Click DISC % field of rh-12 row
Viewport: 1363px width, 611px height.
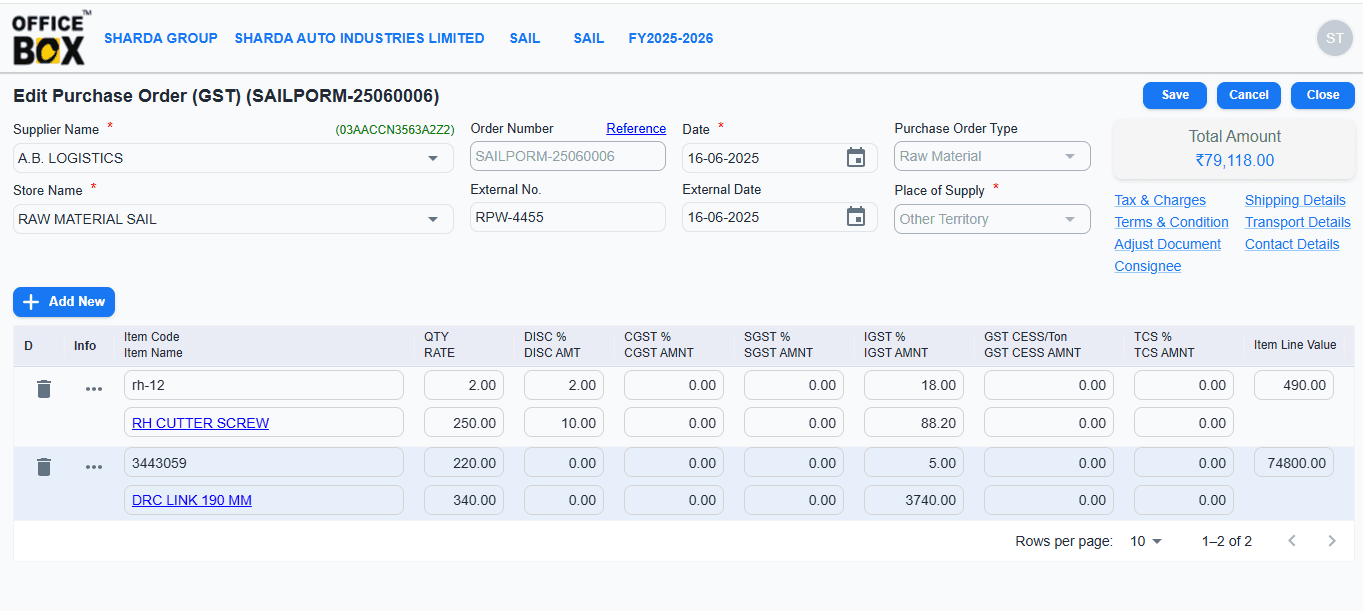pos(564,385)
